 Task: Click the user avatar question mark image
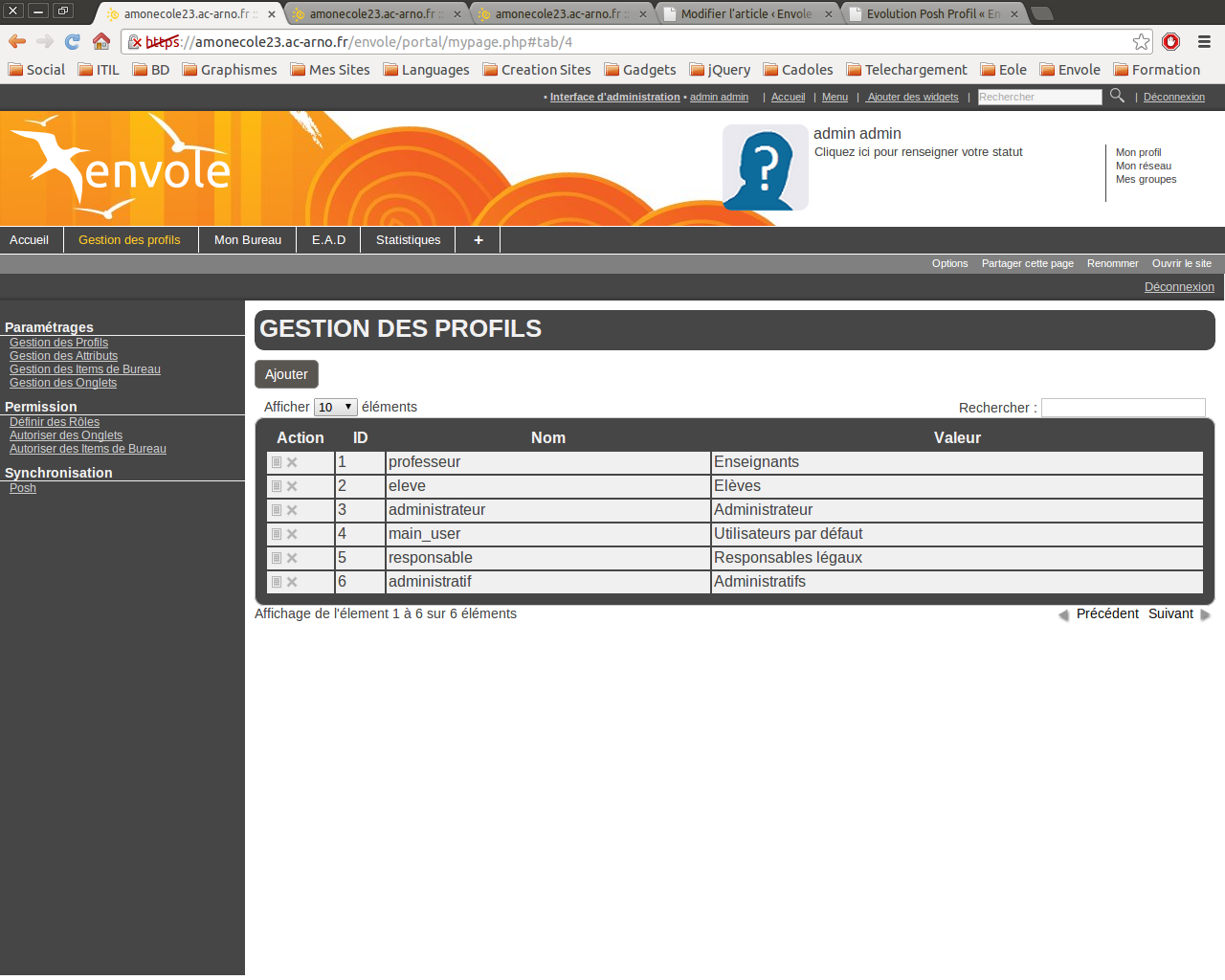pyautogui.click(x=765, y=167)
